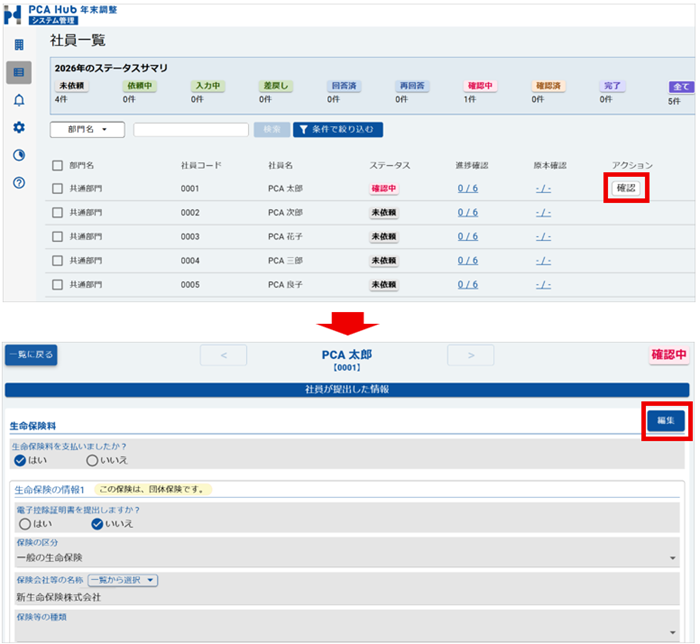Screen dimensions: 700x644
Task: Check the row for employee 0004
Action: click(x=57, y=261)
